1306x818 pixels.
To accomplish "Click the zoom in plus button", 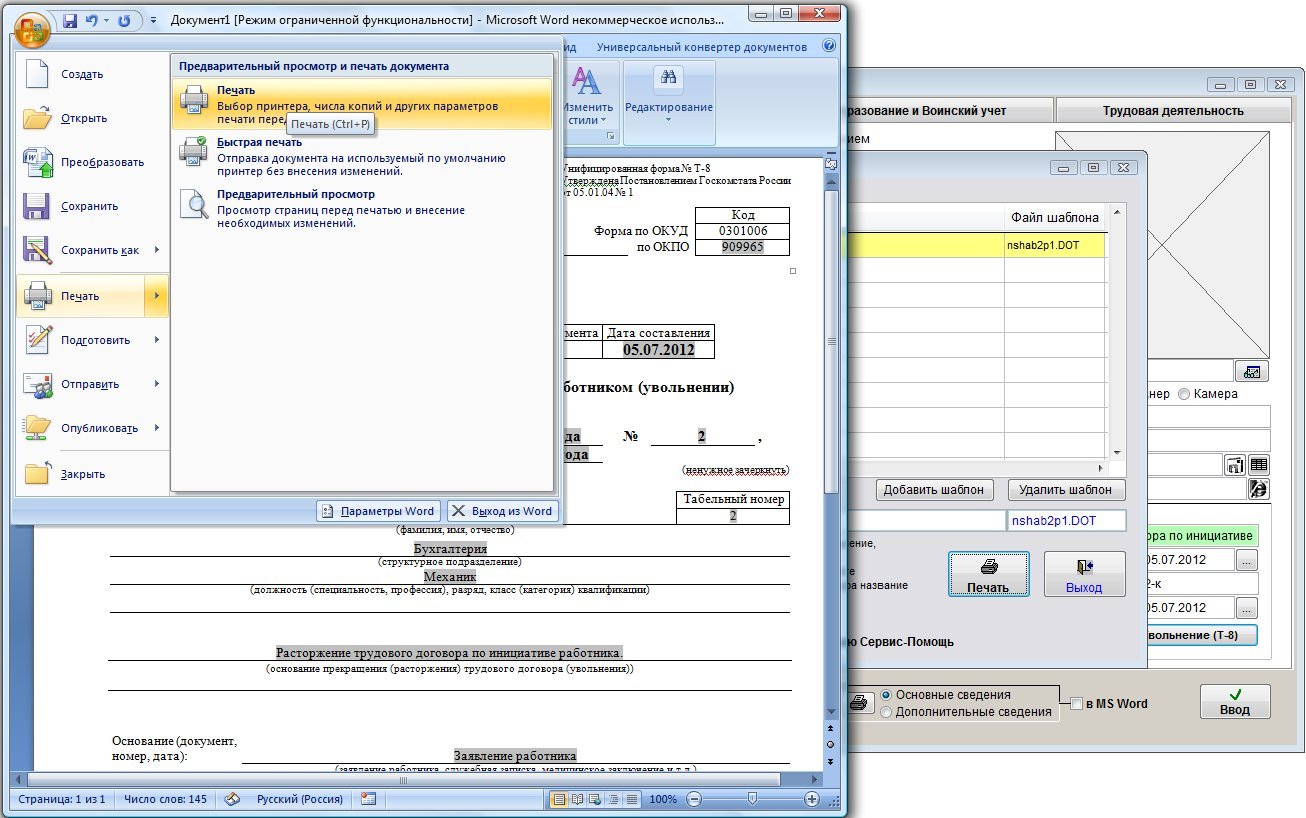I will pos(812,799).
